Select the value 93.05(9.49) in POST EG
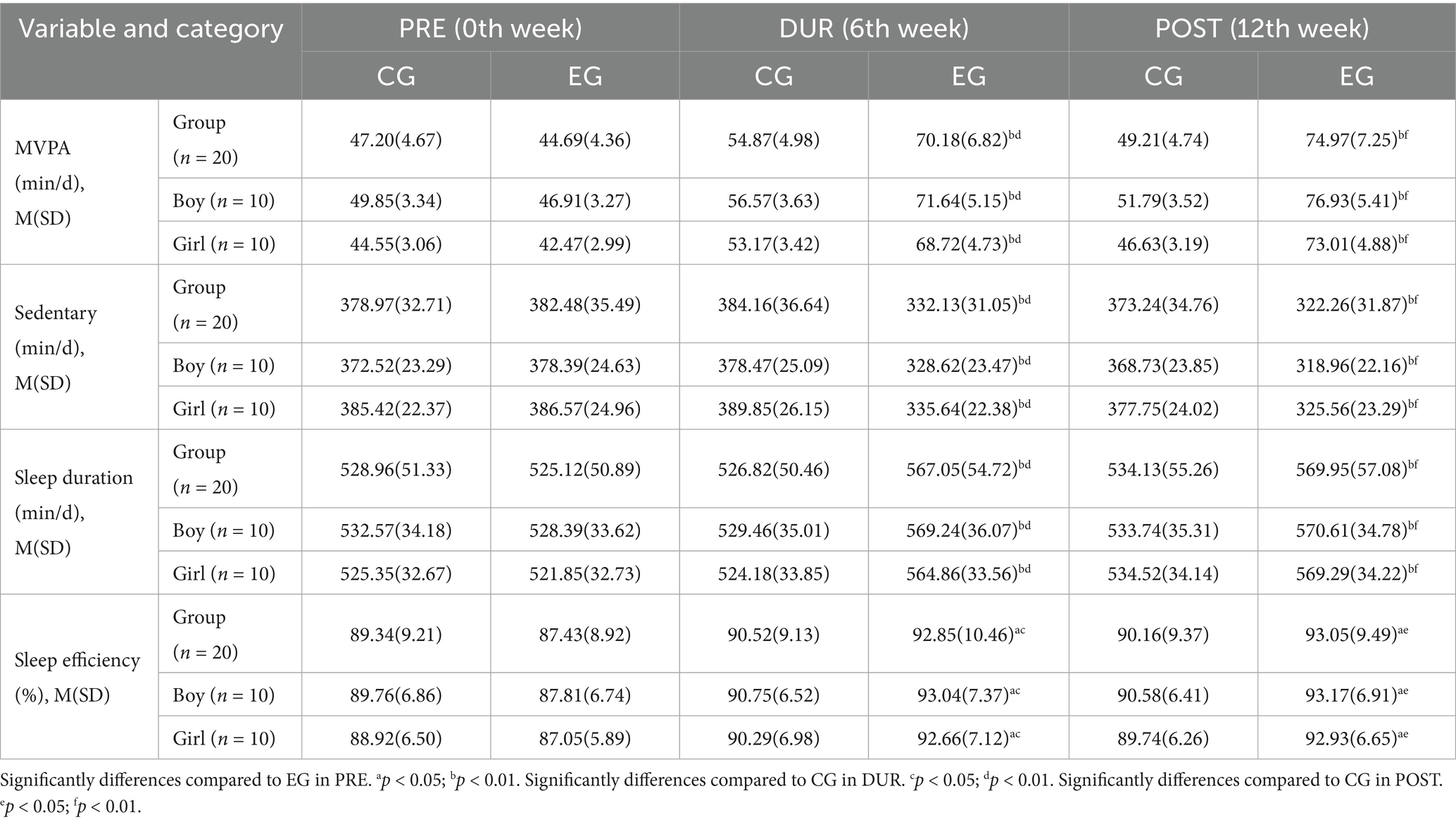The image size is (1456, 822). [x=1356, y=634]
